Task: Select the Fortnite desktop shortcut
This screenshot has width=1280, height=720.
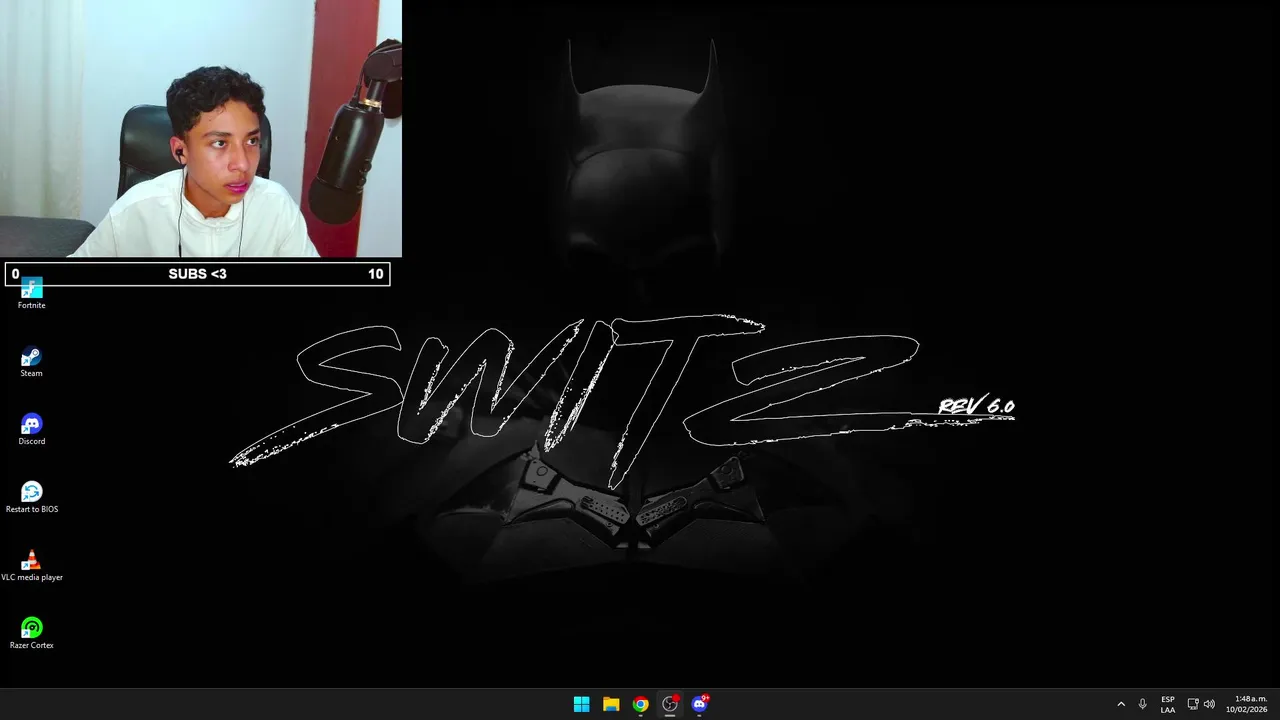Action: click(31, 294)
